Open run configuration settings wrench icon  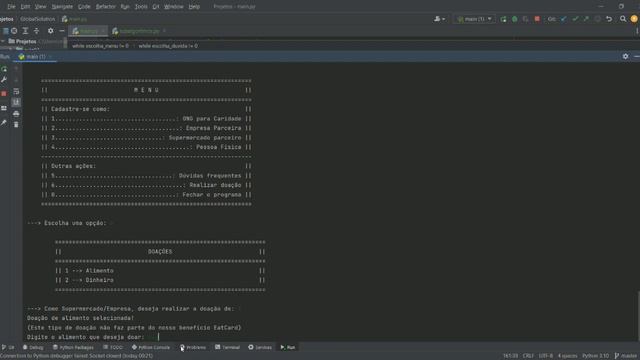coord(4,80)
